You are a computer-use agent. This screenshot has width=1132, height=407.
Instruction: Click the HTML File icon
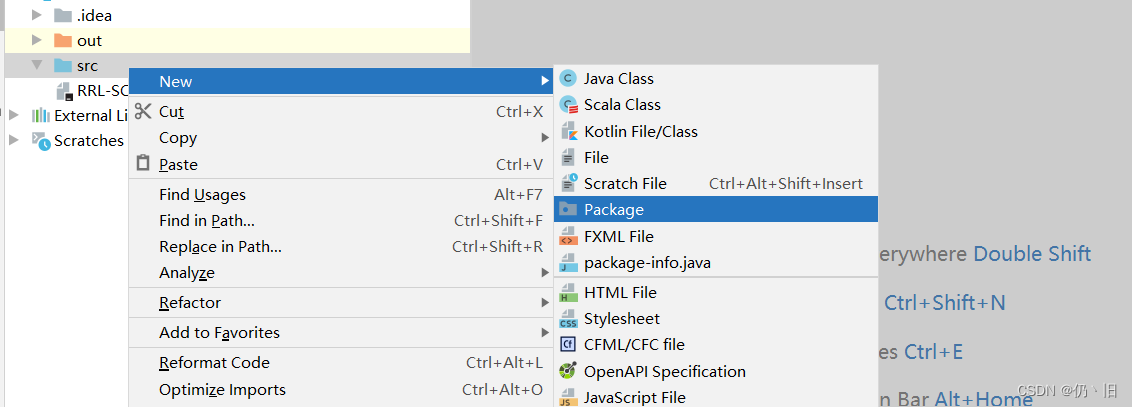tap(569, 292)
